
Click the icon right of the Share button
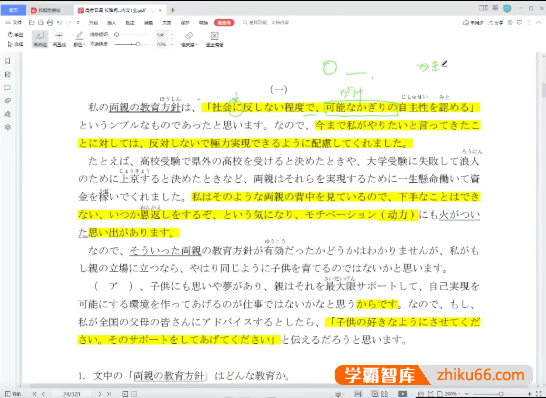pyautogui.click(x=510, y=23)
